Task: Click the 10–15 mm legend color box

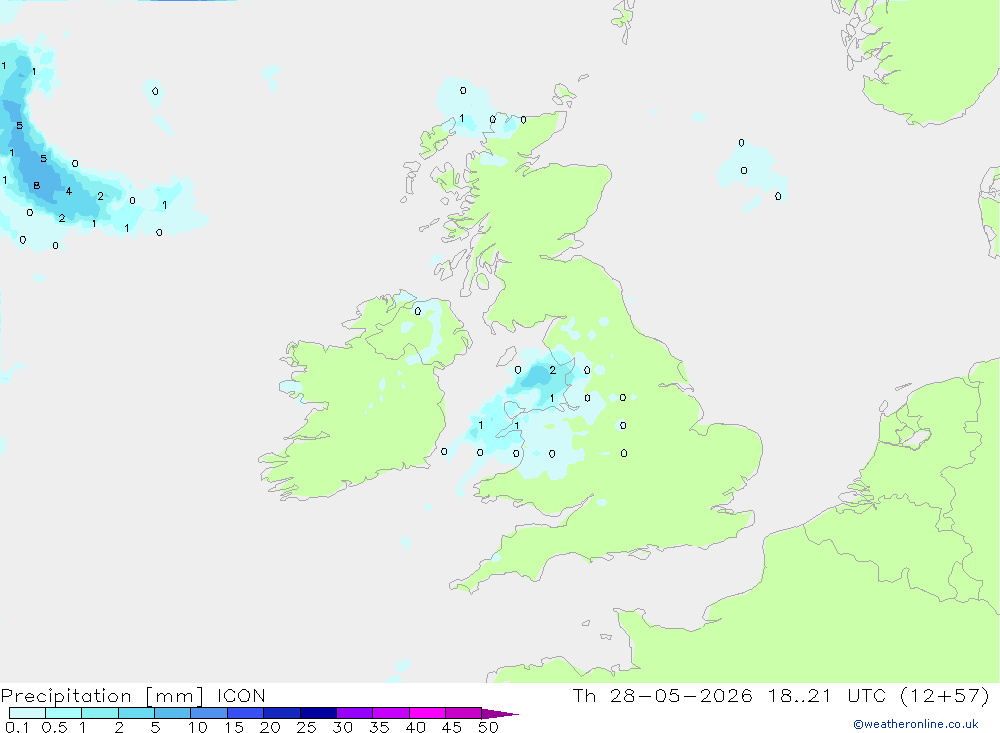Action: (209, 713)
